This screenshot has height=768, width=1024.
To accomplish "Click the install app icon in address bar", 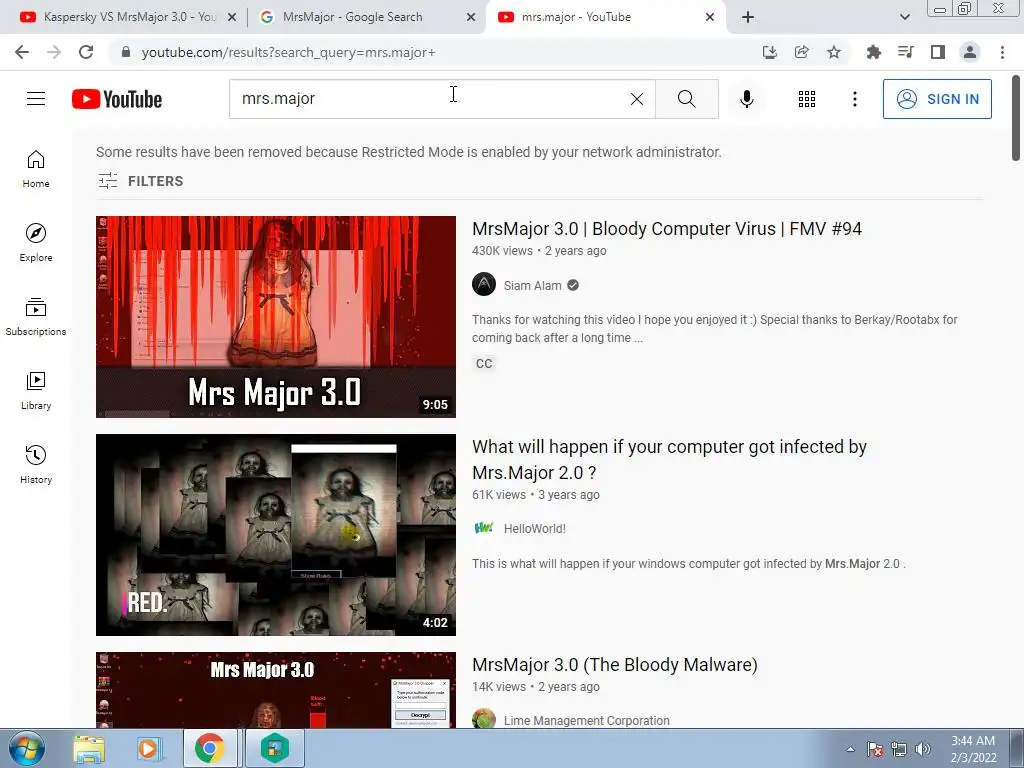I will [770, 52].
